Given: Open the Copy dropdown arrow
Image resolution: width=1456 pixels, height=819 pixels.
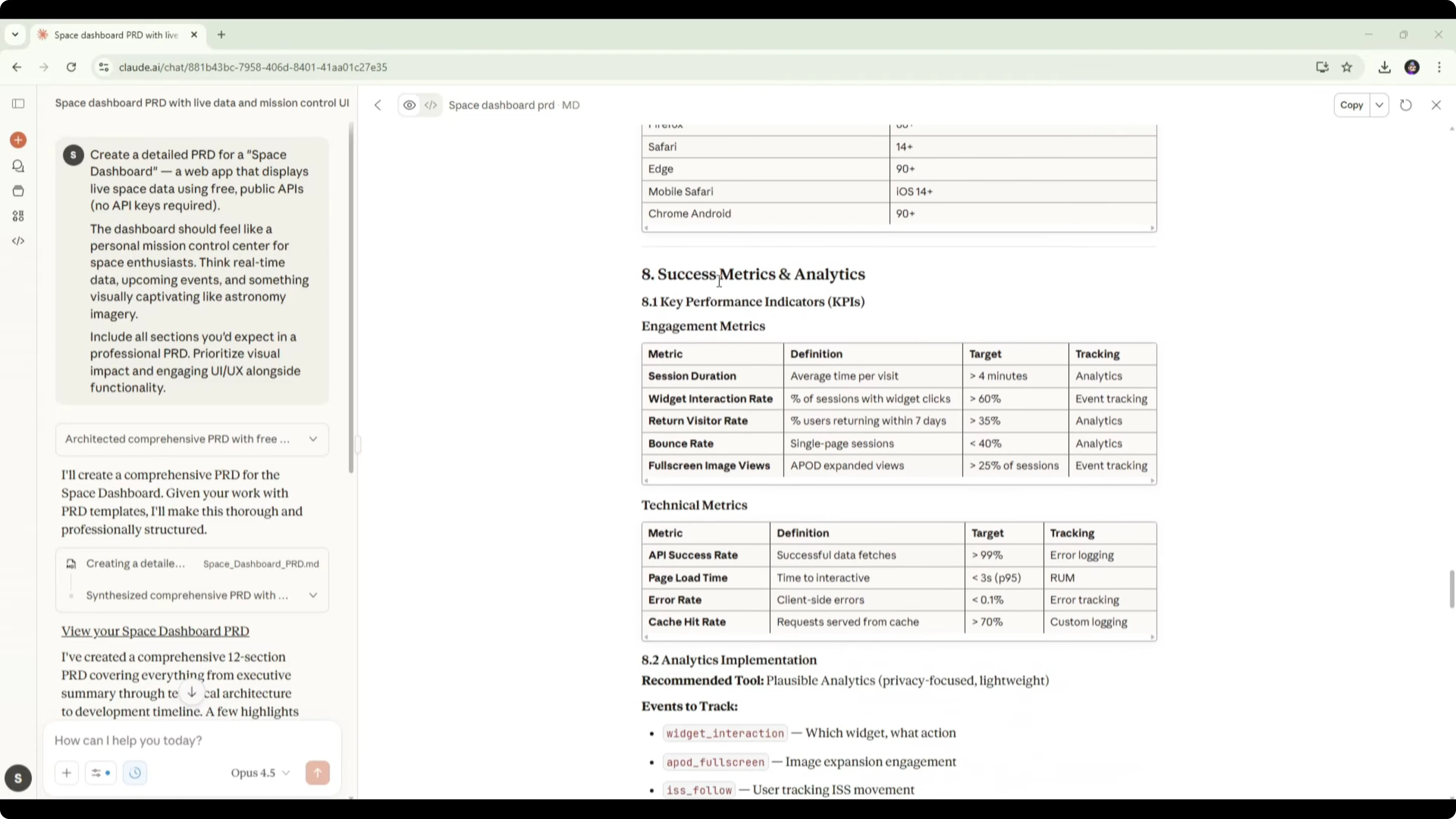Looking at the screenshot, I should [x=1379, y=105].
